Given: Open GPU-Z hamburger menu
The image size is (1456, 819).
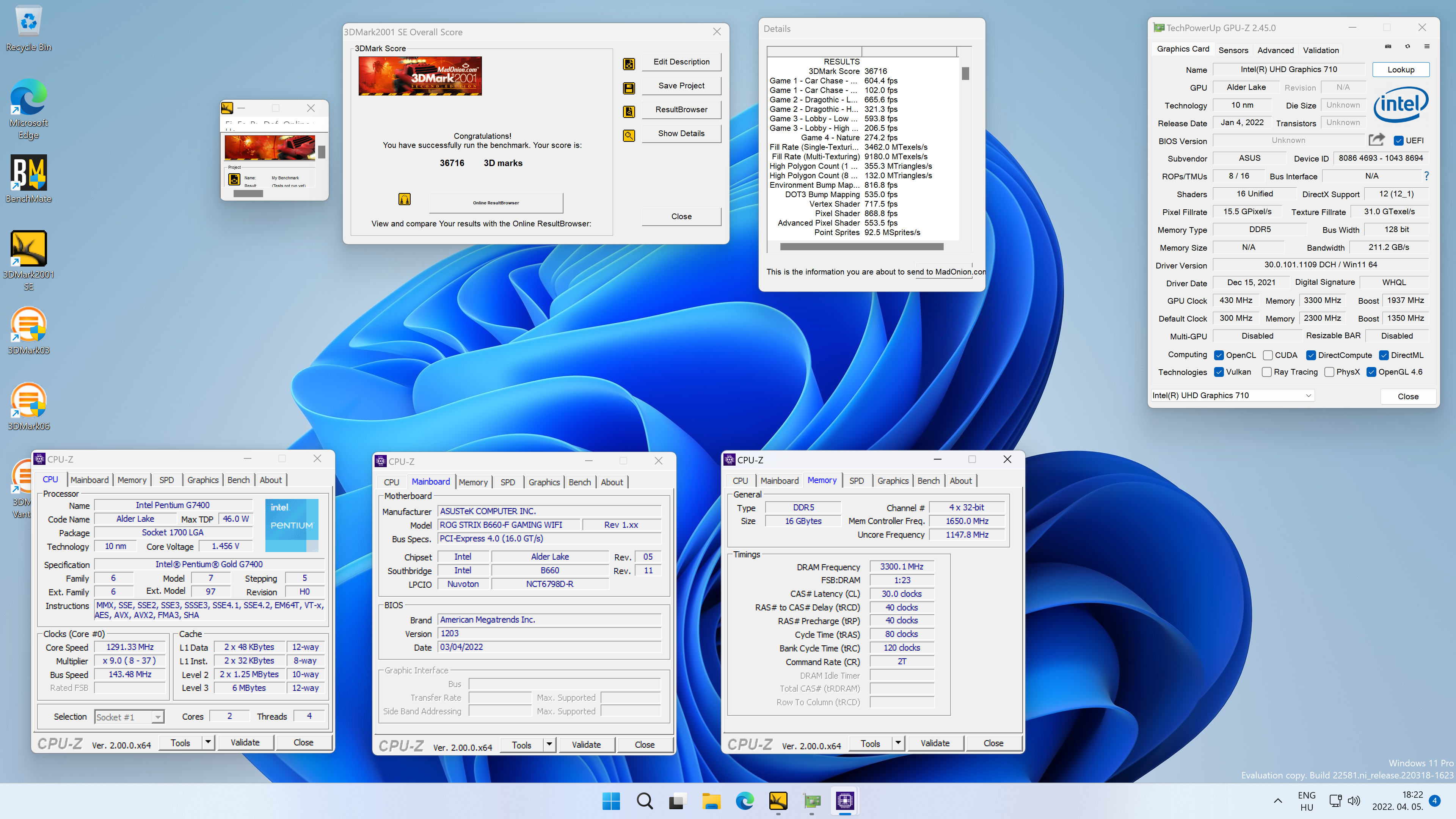Looking at the screenshot, I should [1426, 46].
